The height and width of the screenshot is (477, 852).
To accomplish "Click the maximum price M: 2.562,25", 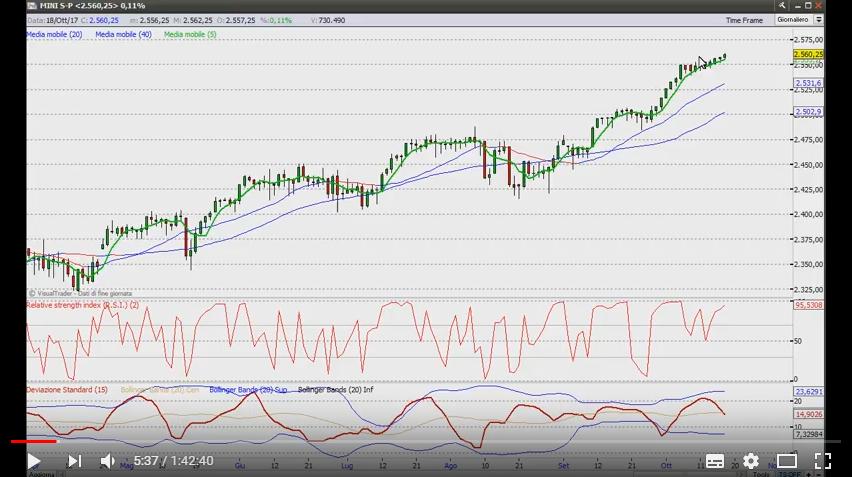I will [x=193, y=20].
